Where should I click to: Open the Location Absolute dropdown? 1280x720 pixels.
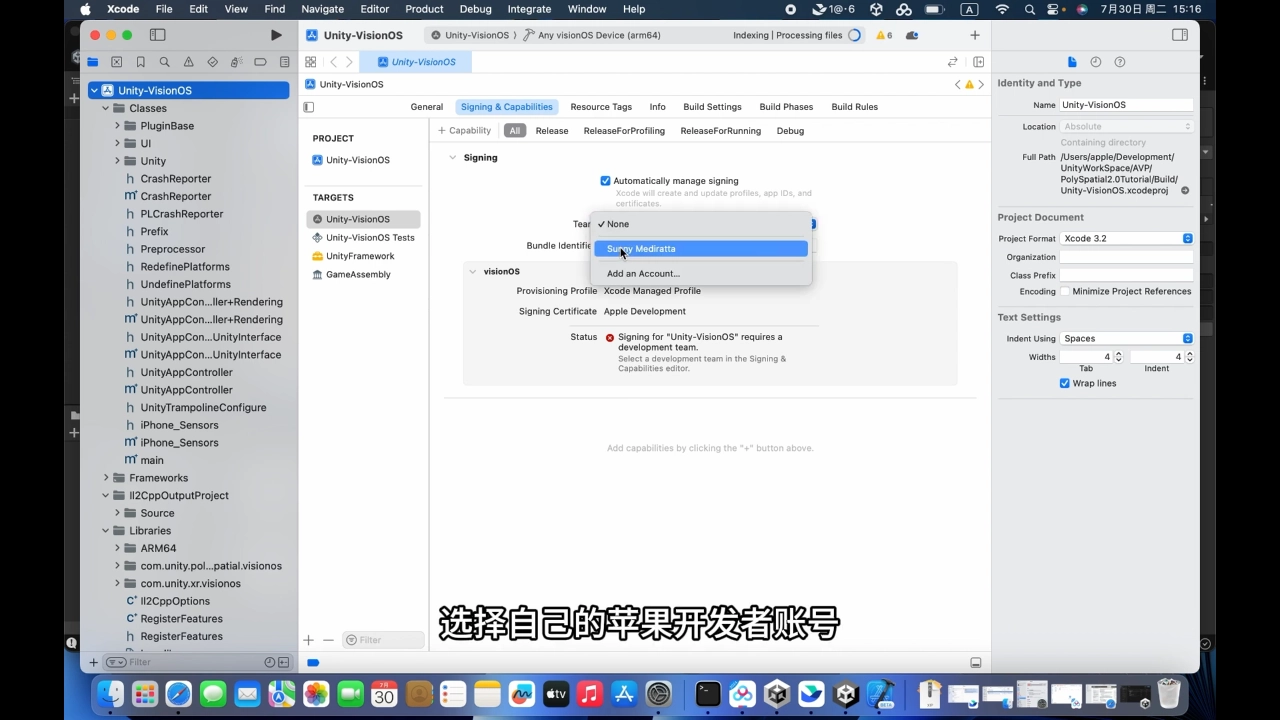(x=1127, y=127)
